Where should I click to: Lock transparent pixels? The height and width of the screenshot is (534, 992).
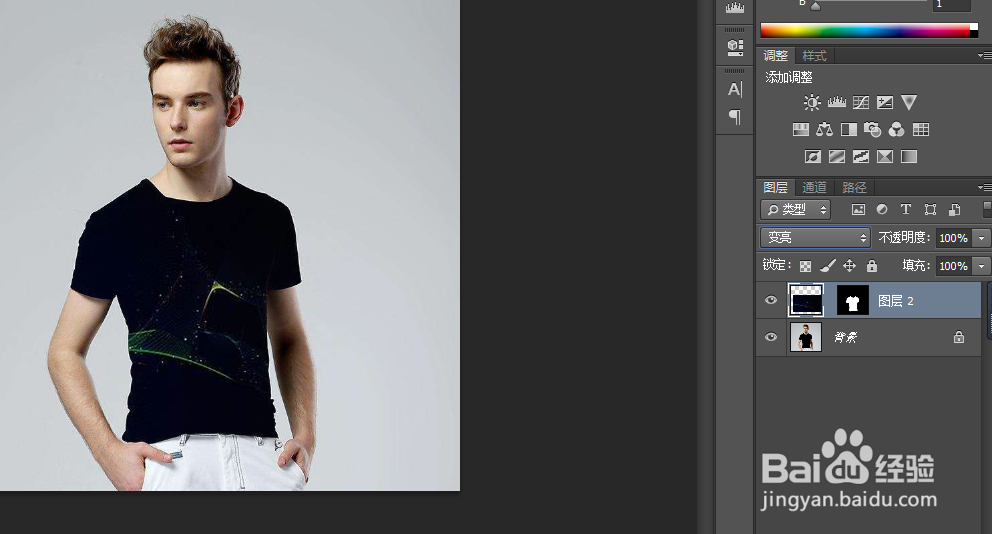(805, 266)
